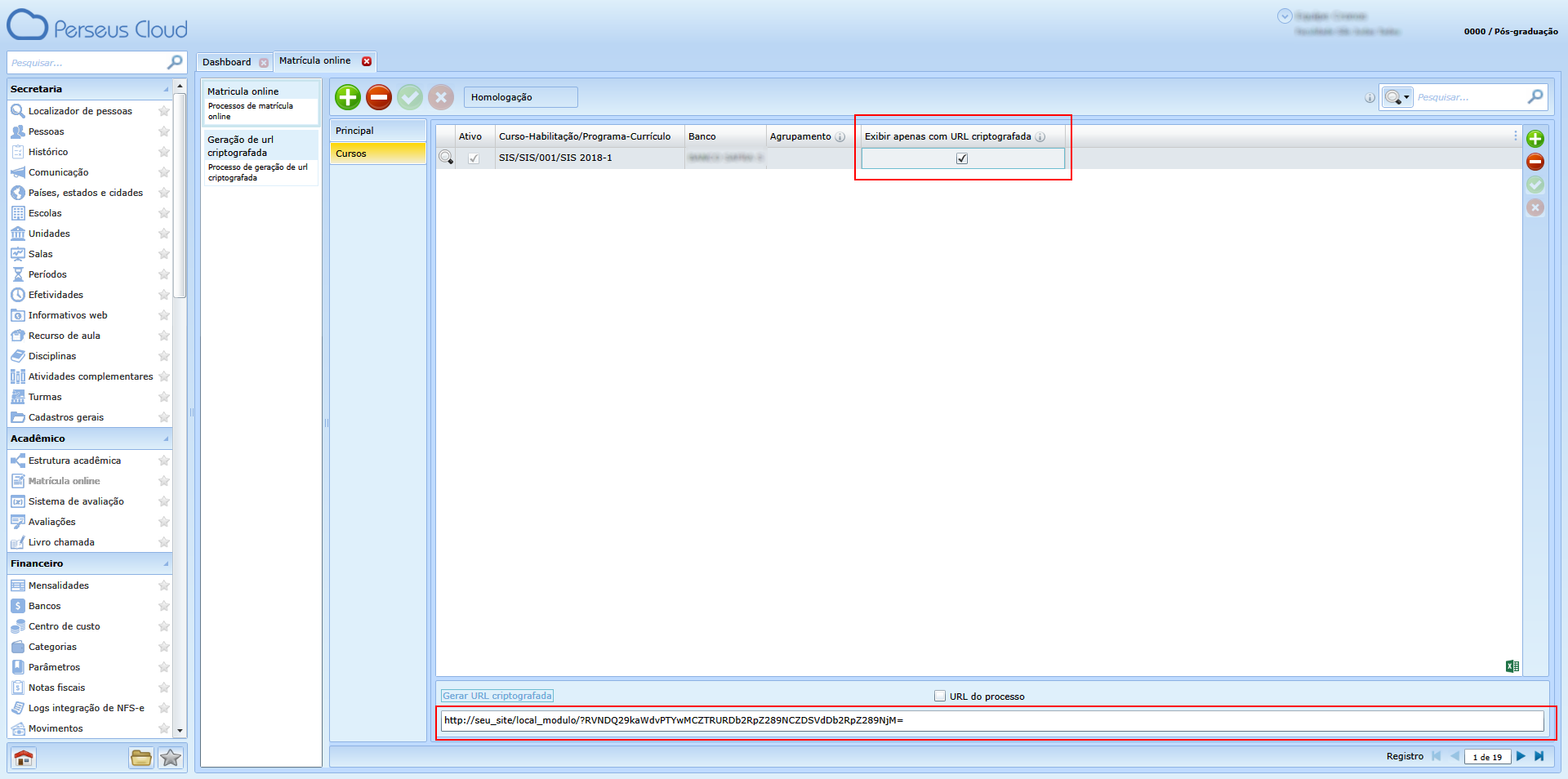Open the favorites star at sidebar bottom

[171, 758]
